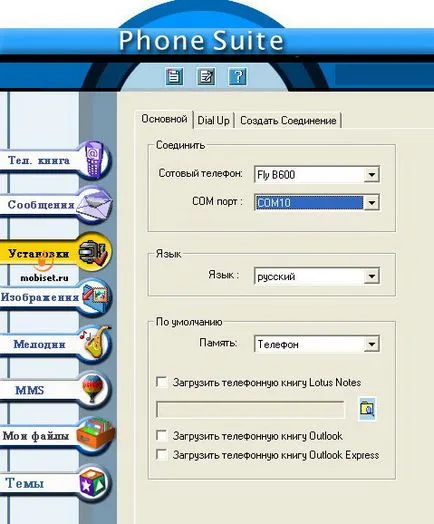The image size is (434, 524).
Task: Open the Тел. книга section
Action: (x=39, y=160)
